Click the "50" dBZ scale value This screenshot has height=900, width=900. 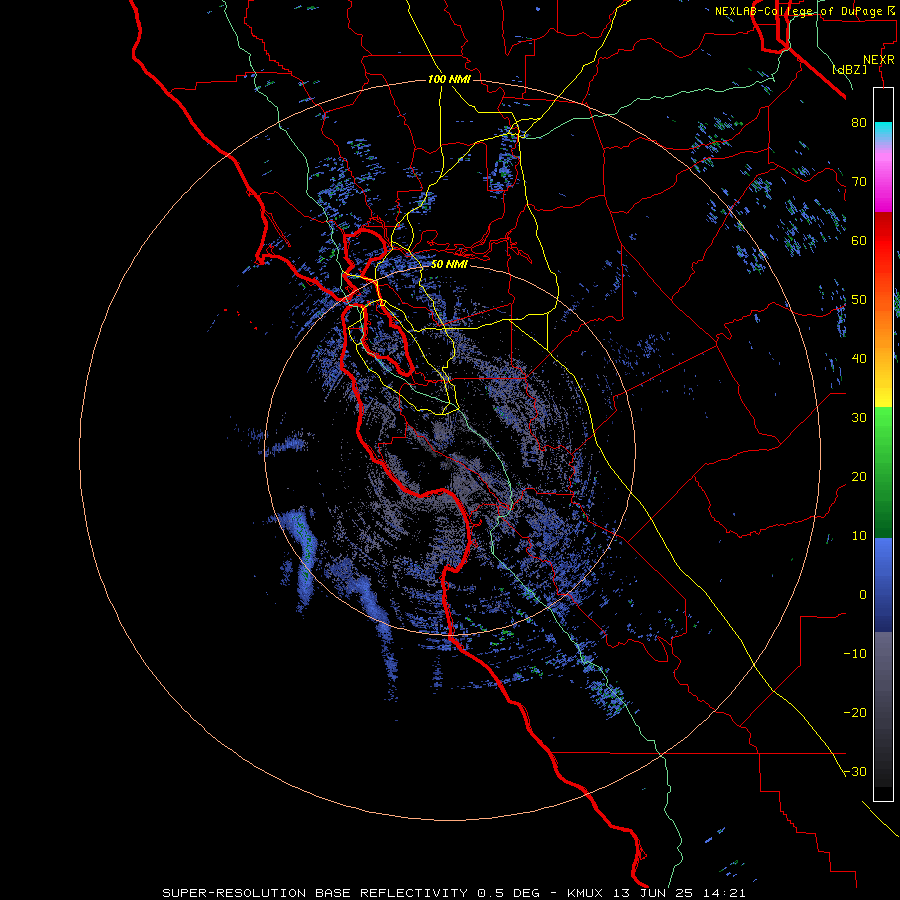tap(859, 300)
